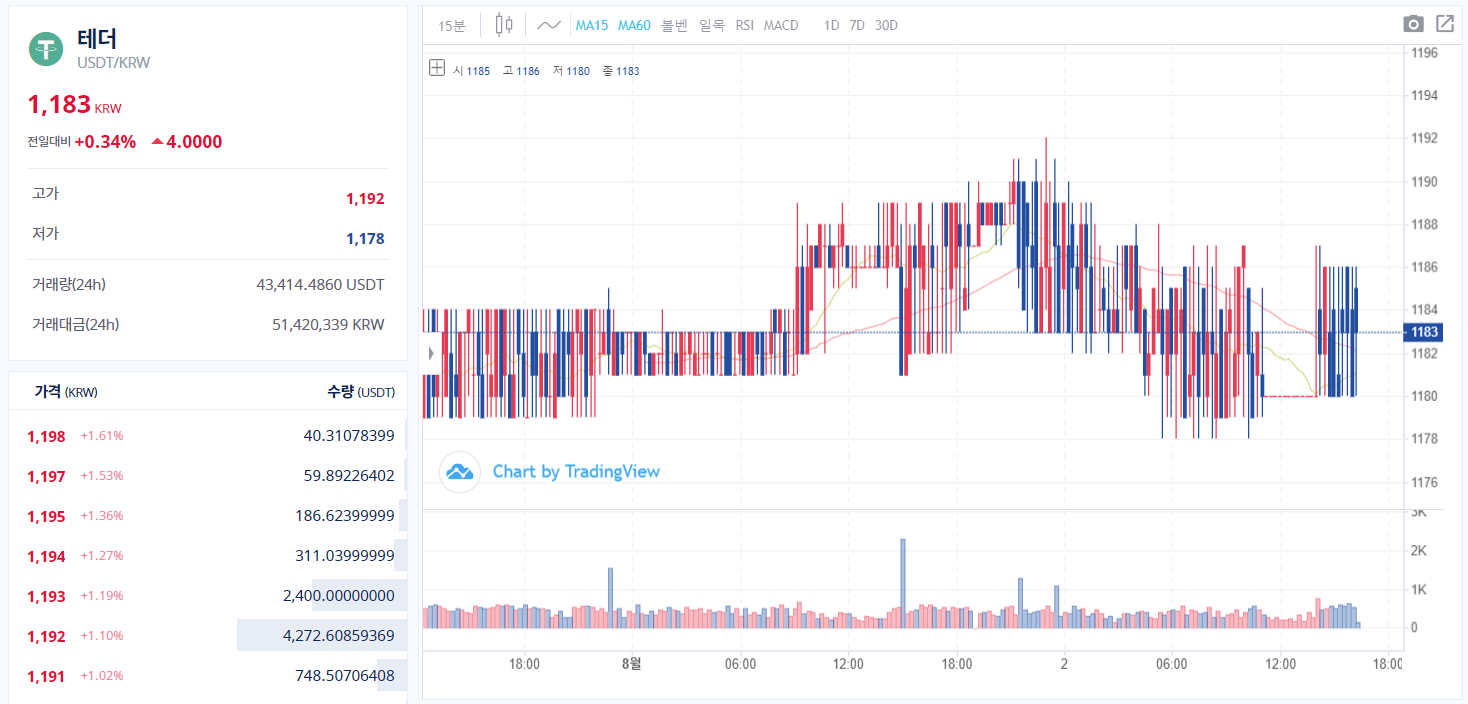
Task: Click the 1183 price label on axis
Action: [x=1423, y=331]
